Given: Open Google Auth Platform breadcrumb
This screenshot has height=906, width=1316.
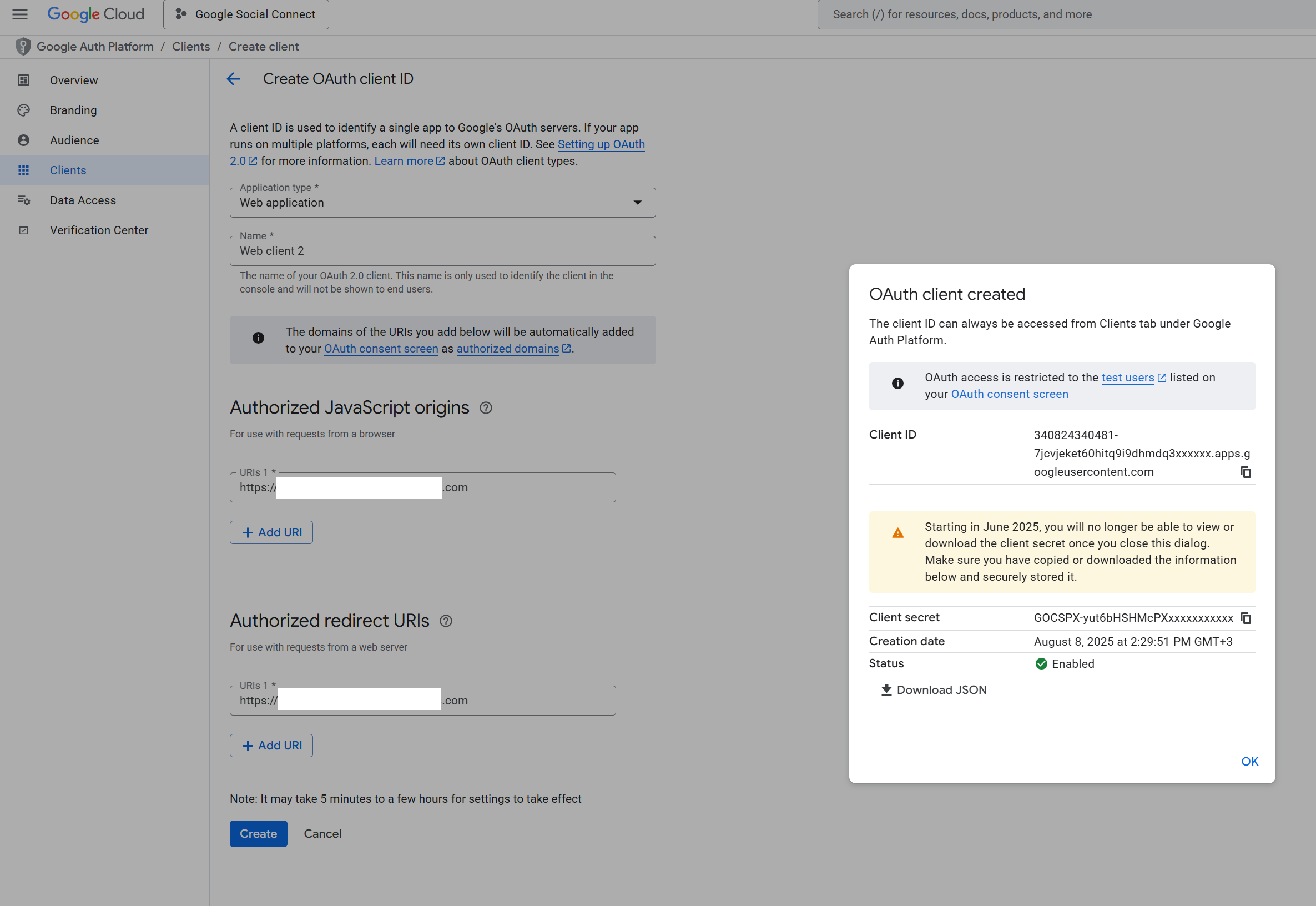Looking at the screenshot, I should tap(95, 47).
